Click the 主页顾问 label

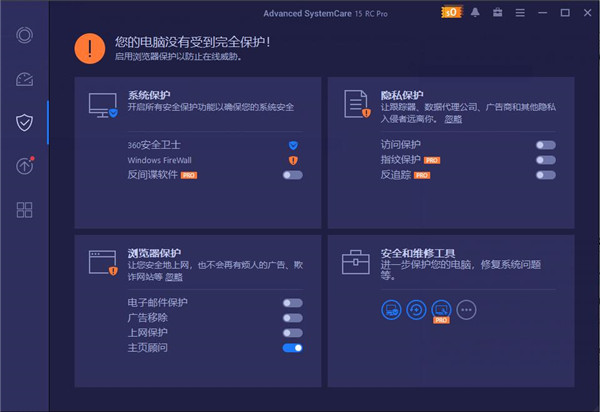147,348
